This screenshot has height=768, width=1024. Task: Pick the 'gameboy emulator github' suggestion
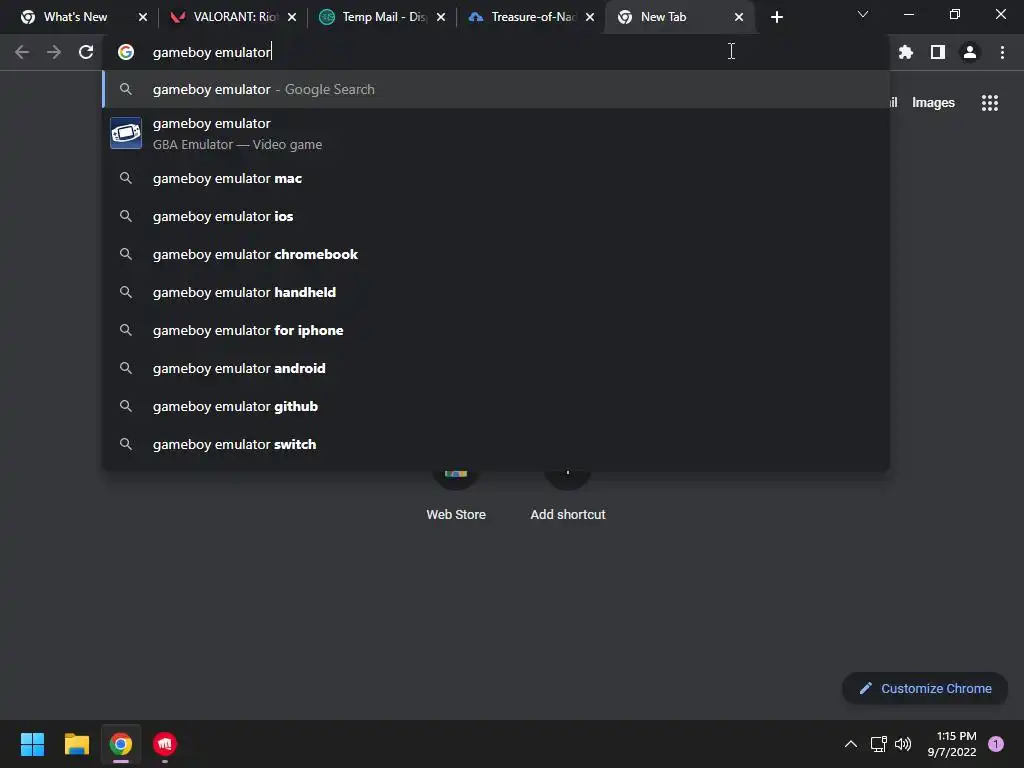pos(496,406)
